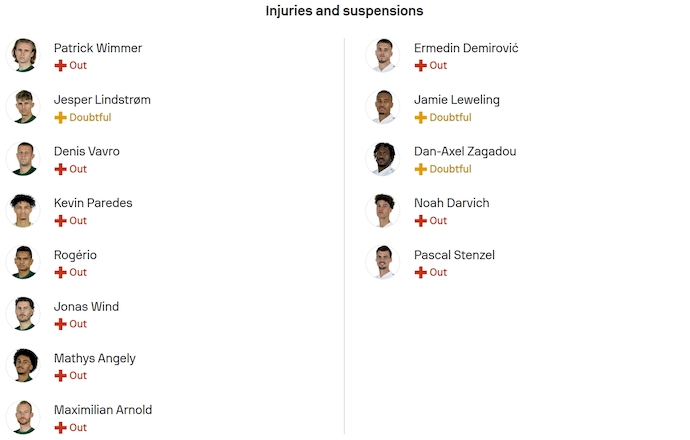Open Maximilian Arnold's player profile link
Screen dimensions: 690x440
pyautogui.click(x=102, y=410)
